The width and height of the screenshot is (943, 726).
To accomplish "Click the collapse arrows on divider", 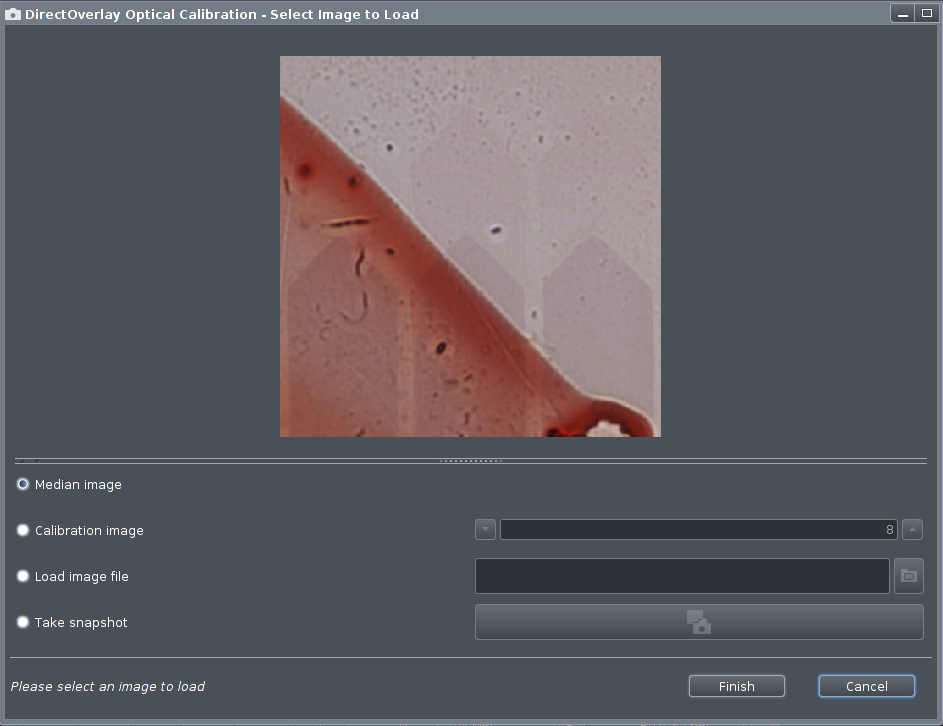I will pos(29,461).
